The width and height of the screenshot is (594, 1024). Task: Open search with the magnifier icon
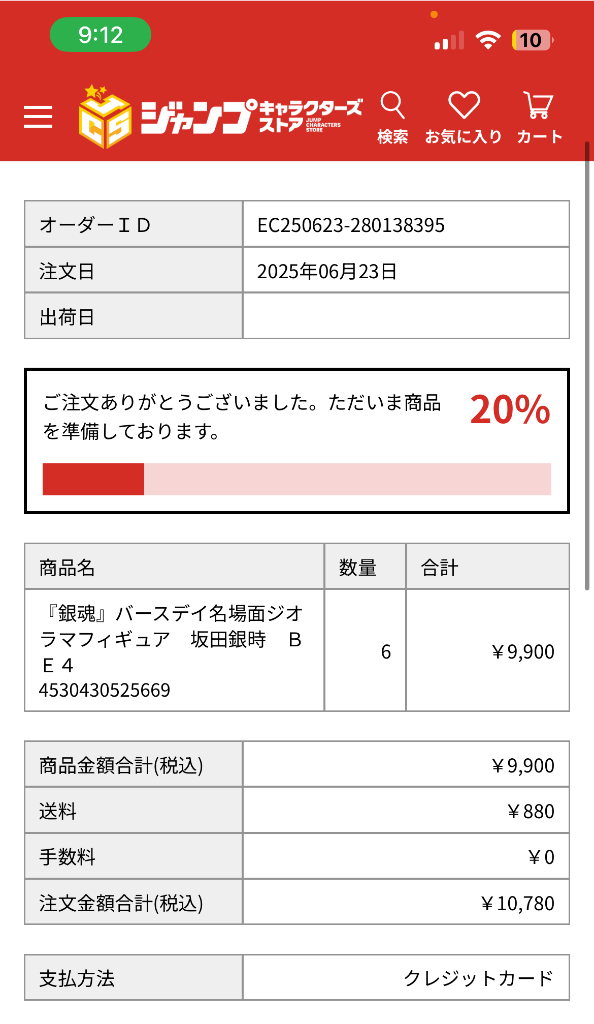[x=393, y=105]
